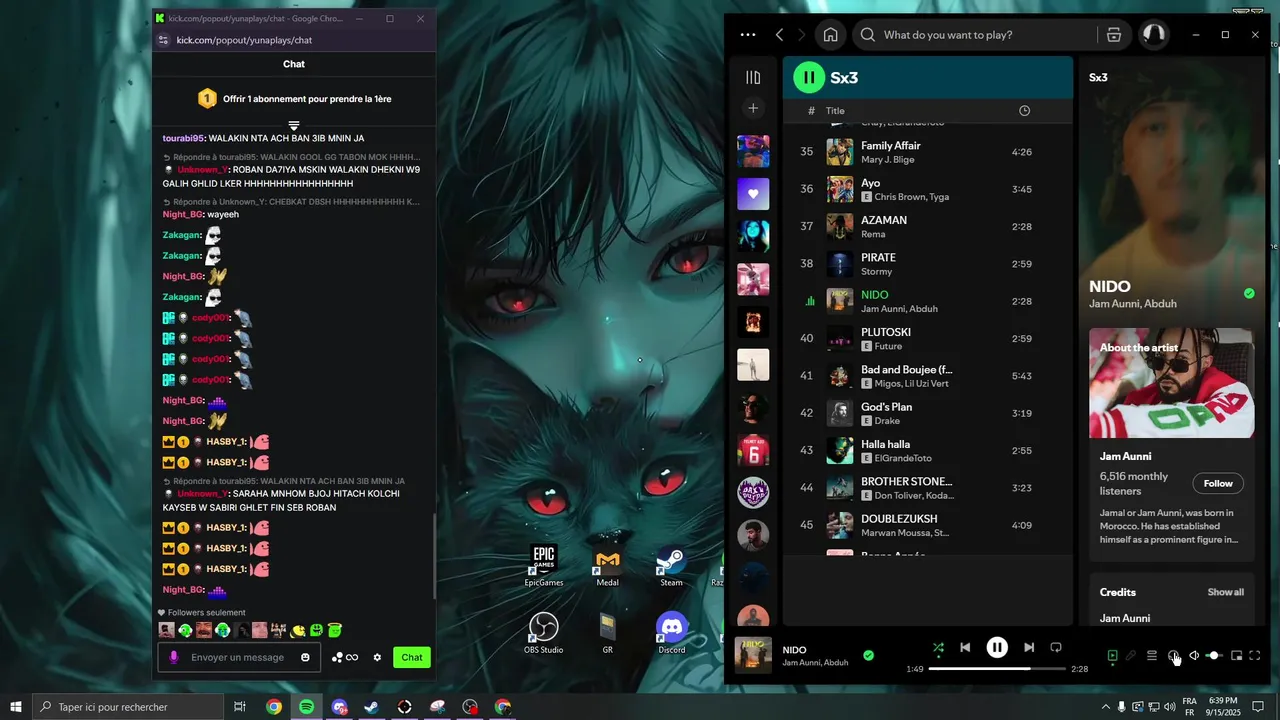Open the Spotify profile avatar menu
Image resolution: width=1280 pixels, height=720 pixels.
[x=1154, y=35]
